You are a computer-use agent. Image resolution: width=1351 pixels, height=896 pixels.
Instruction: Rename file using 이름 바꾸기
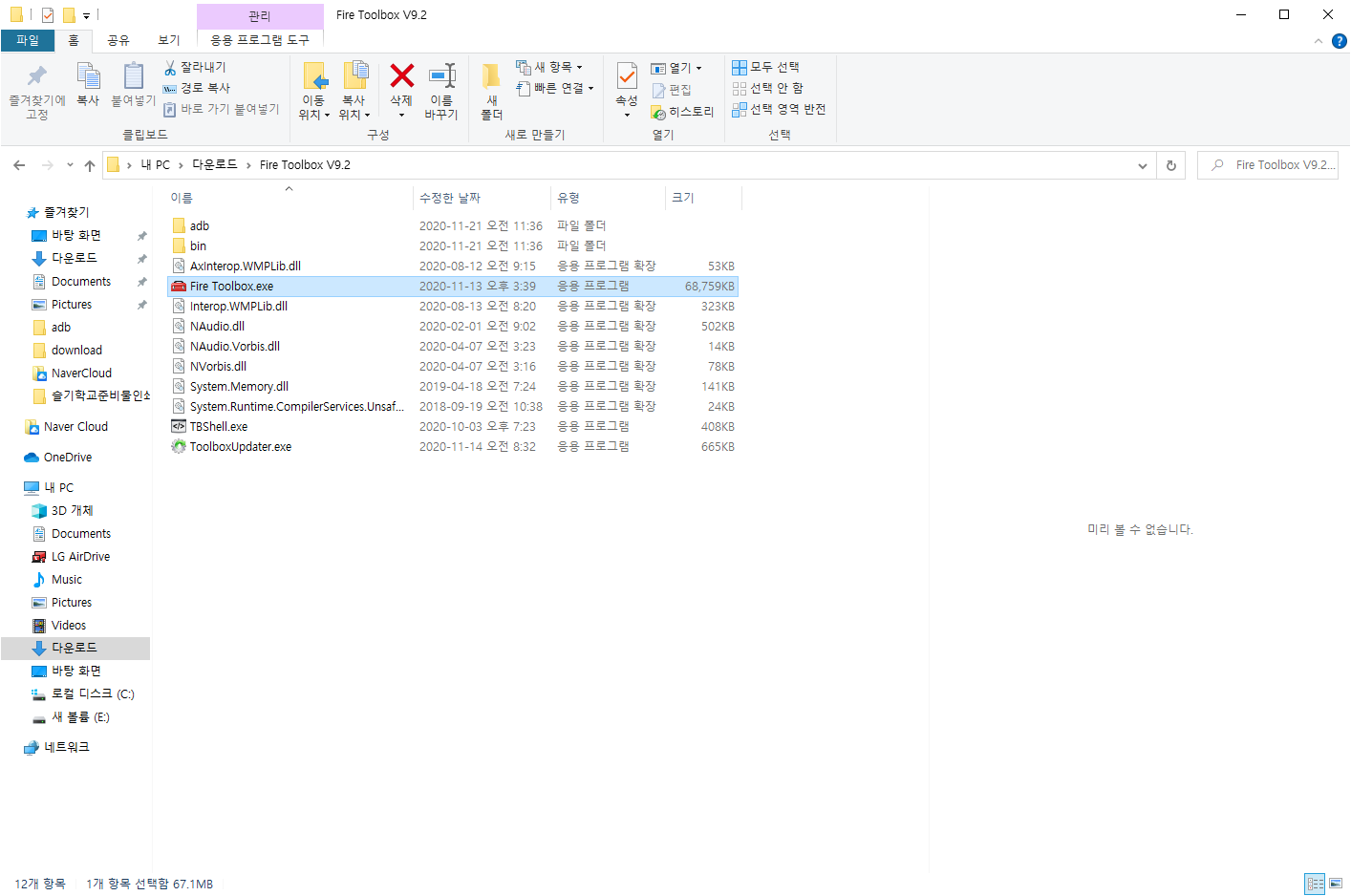point(441,92)
